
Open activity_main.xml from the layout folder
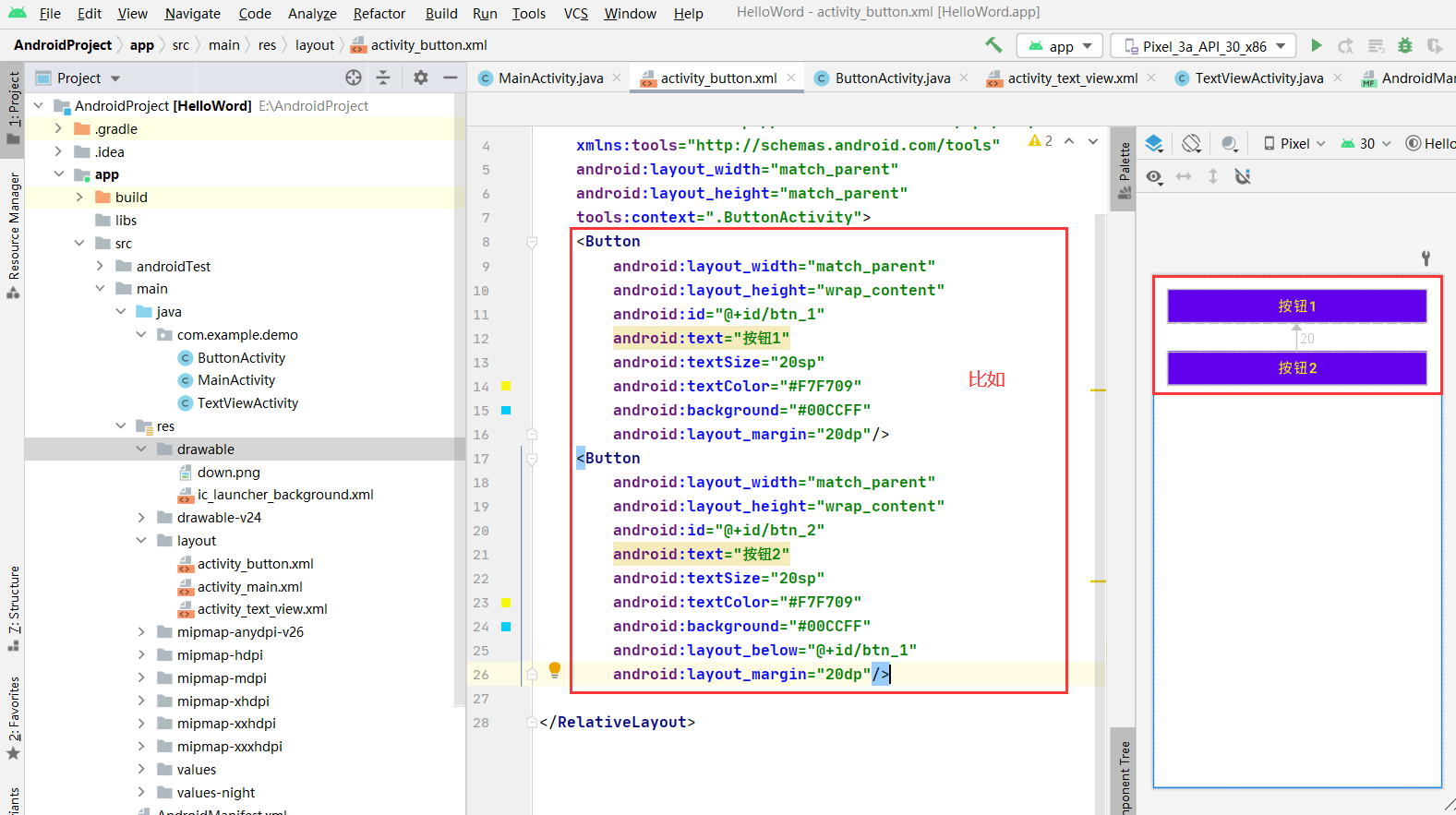click(x=249, y=587)
